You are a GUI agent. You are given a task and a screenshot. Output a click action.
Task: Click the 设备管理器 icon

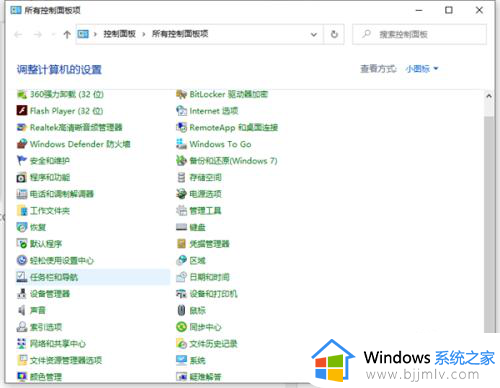(22, 294)
